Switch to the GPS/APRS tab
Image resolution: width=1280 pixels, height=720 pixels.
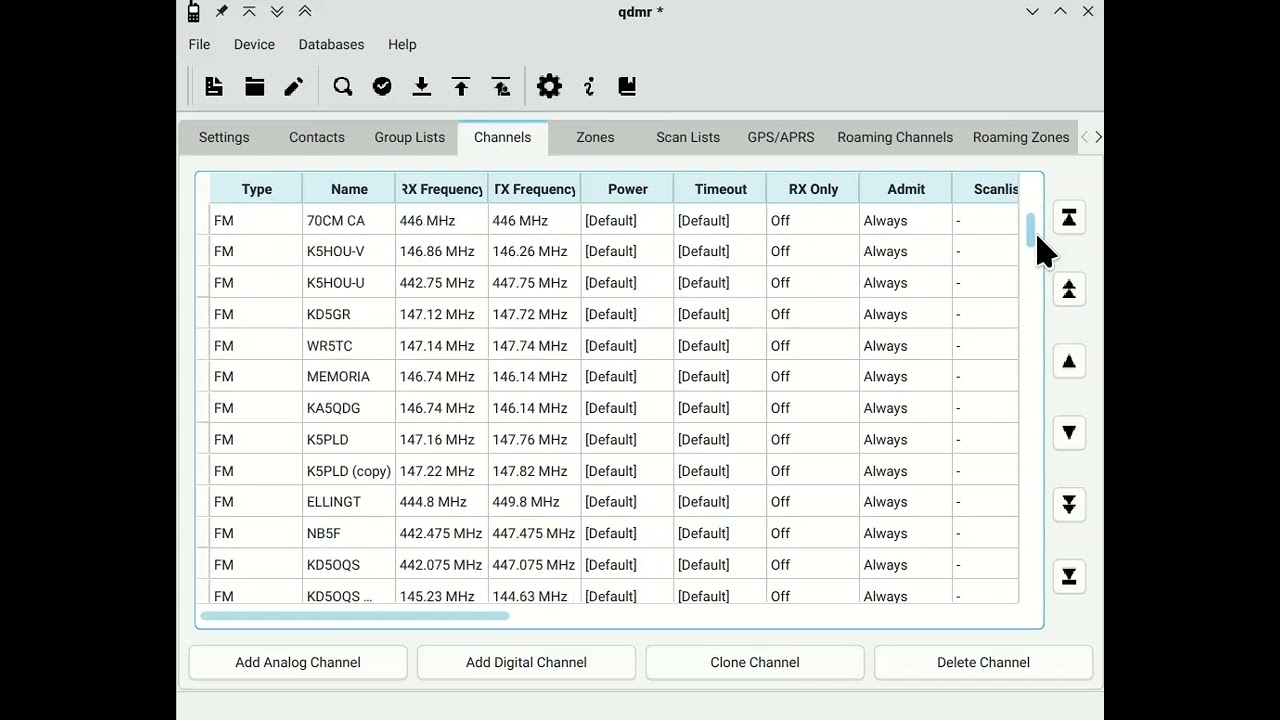pyautogui.click(x=781, y=138)
